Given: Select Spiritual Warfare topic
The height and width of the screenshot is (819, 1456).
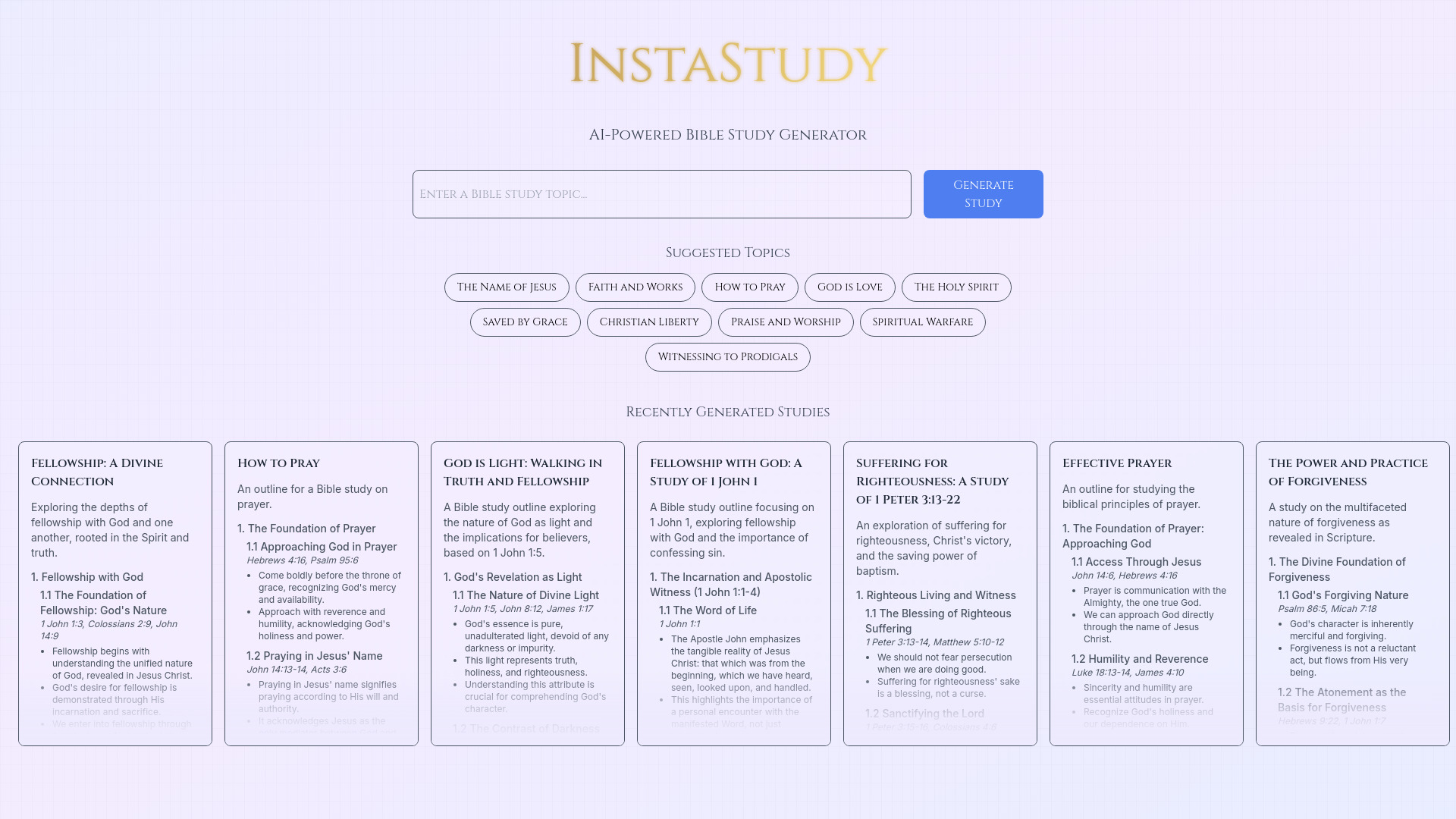Looking at the screenshot, I should point(922,321).
